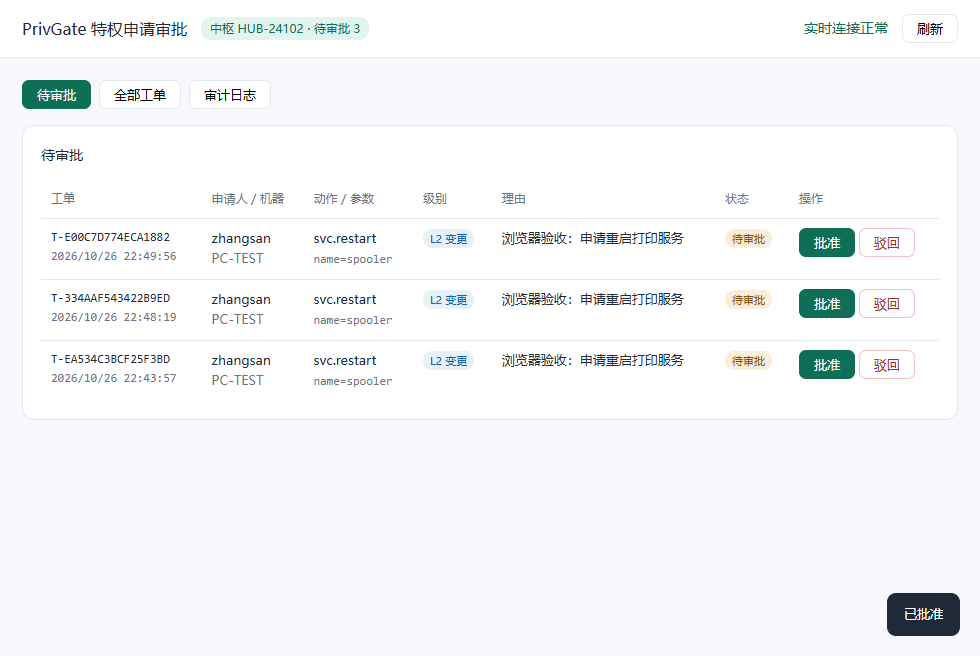The image size is (980, 656).
Task: Select ticket ID T-E00C7D774ECA1882
Action: click(111, 237)
